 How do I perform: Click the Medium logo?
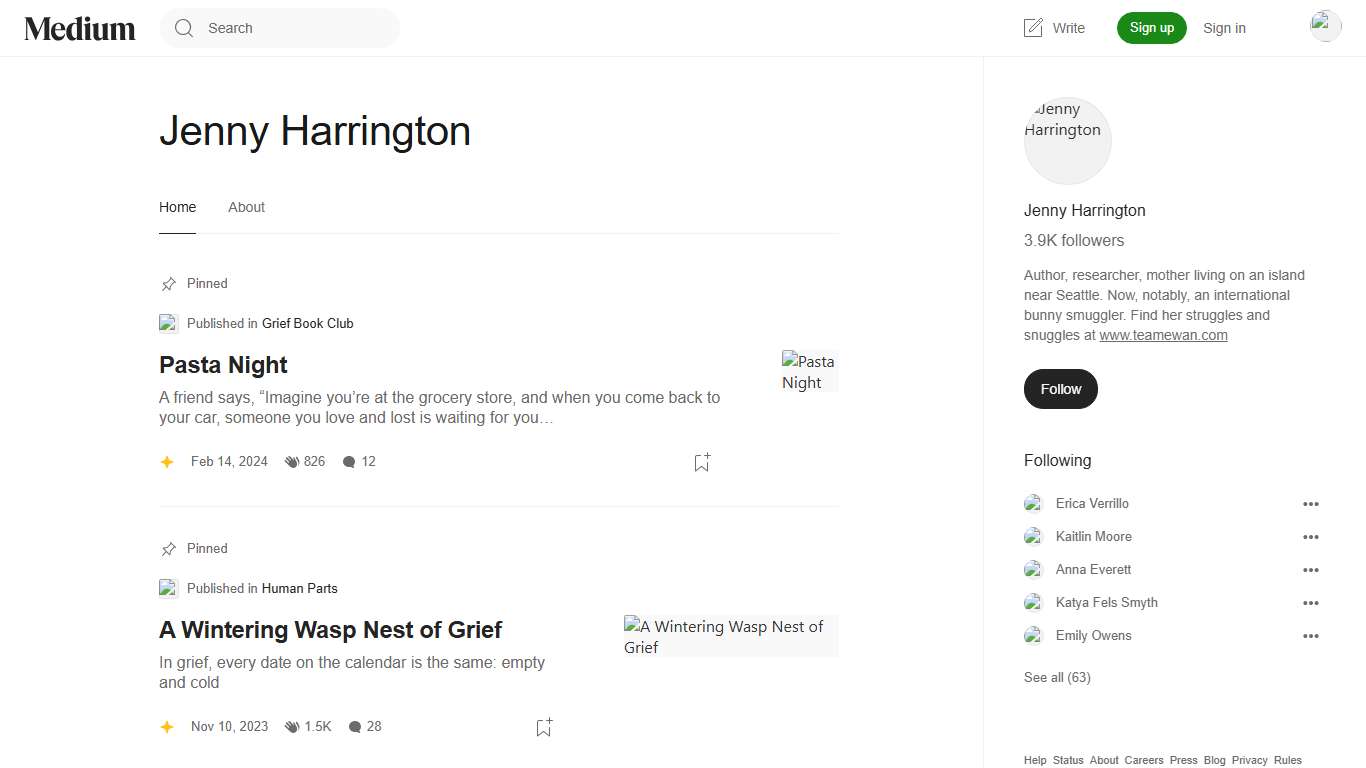point(79,28)
